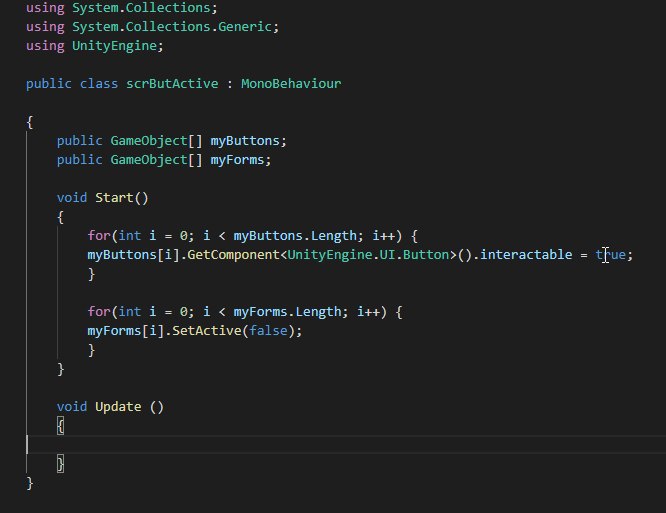Screen dimensions: 666x513
Task: Click on 'UnityEngine.UI.Button' type argument
Action: [x=368, y=255]
